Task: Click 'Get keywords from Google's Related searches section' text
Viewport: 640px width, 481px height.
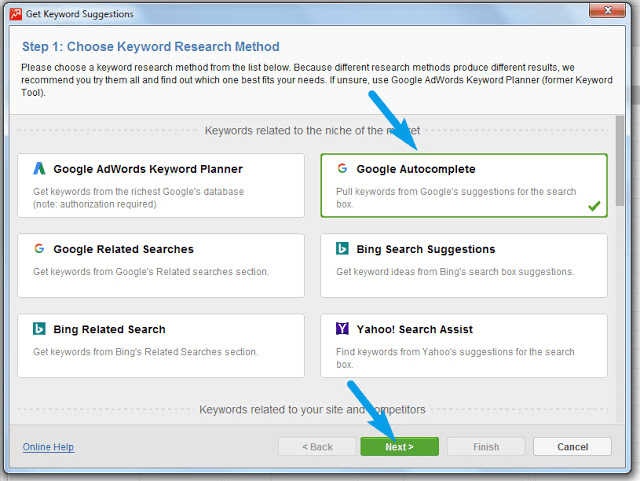Action: click(151, 272)
